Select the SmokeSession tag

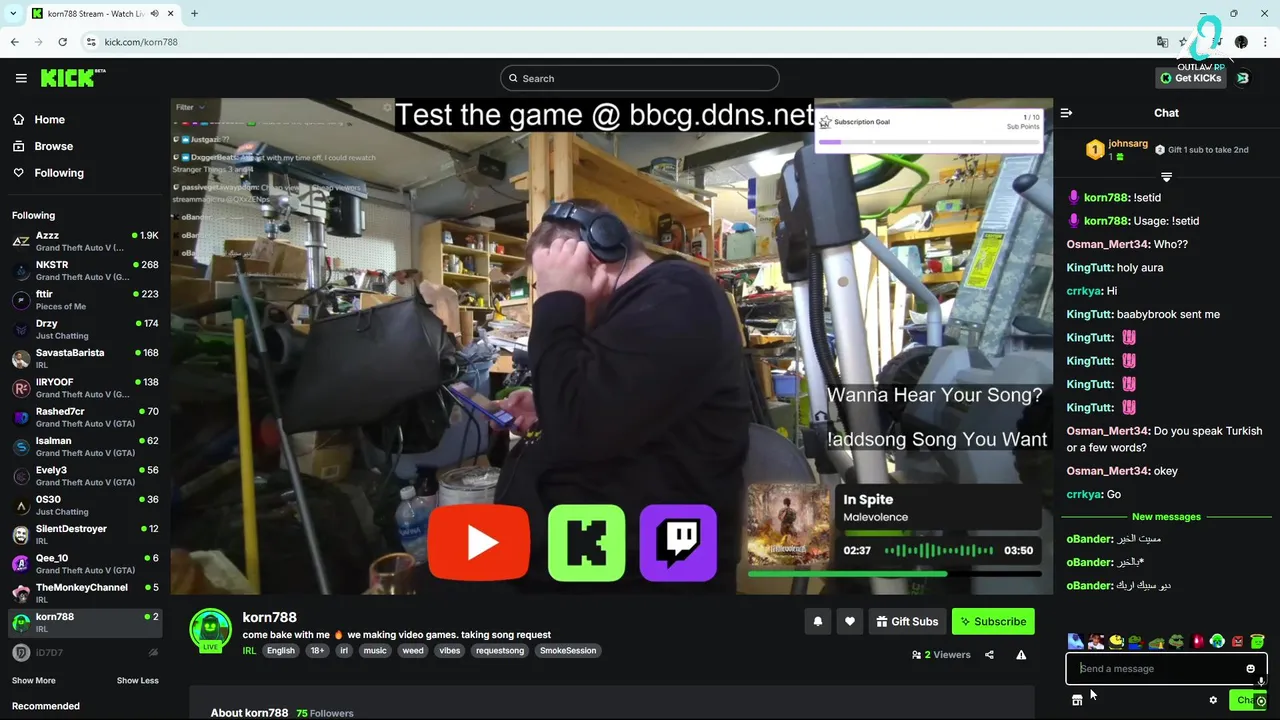(568, 650)
